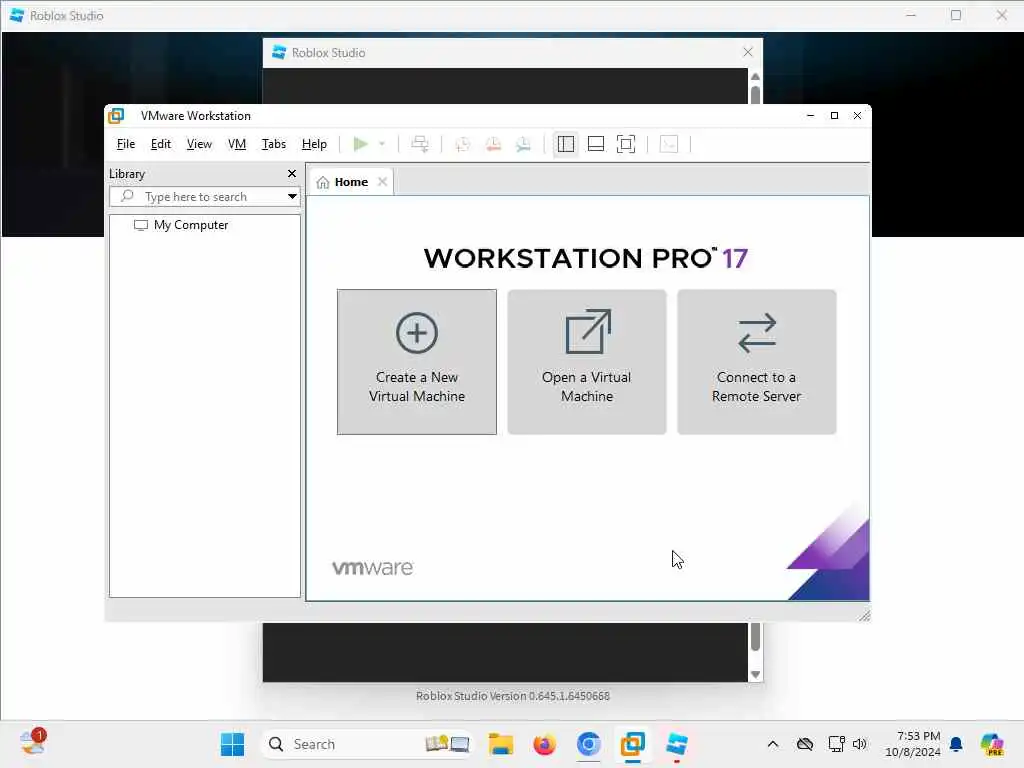Image resolution: width=1024 pixels, height=768 pixels.
Task: Click Open a Virtual Machine tile
Action: 587,362
